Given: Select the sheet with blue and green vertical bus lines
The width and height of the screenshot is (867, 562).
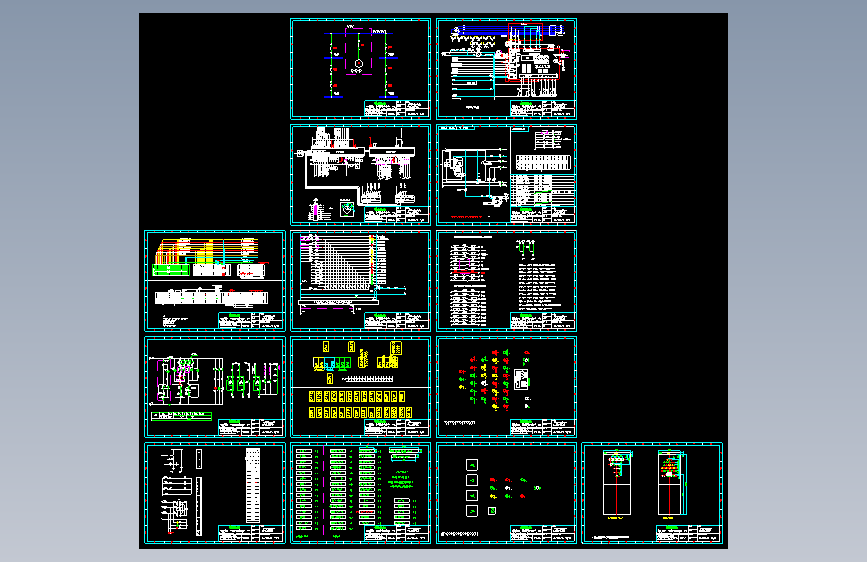Looking at the screenshot, I should point(361,69).
